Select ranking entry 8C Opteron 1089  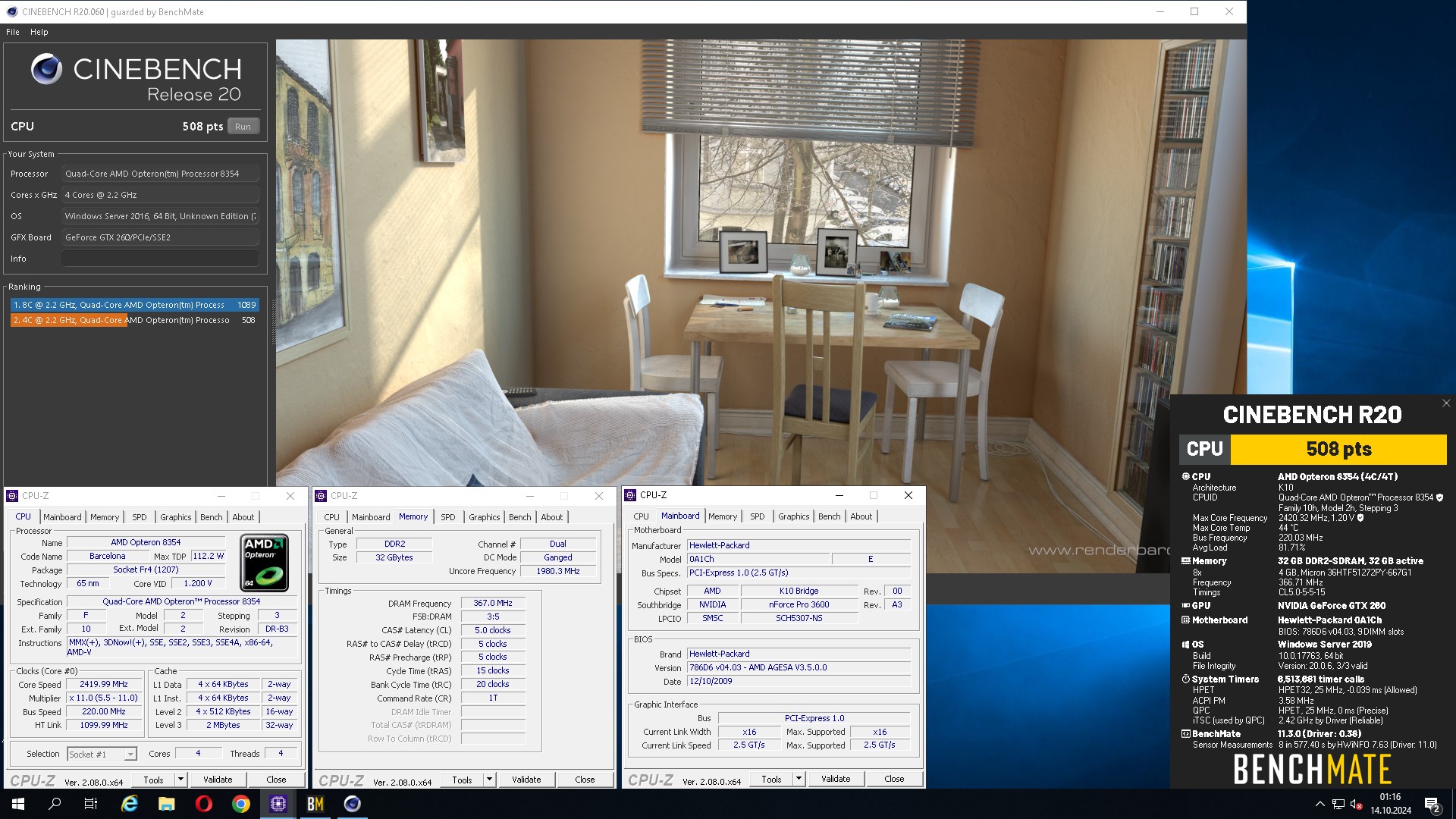pos(135,305)
